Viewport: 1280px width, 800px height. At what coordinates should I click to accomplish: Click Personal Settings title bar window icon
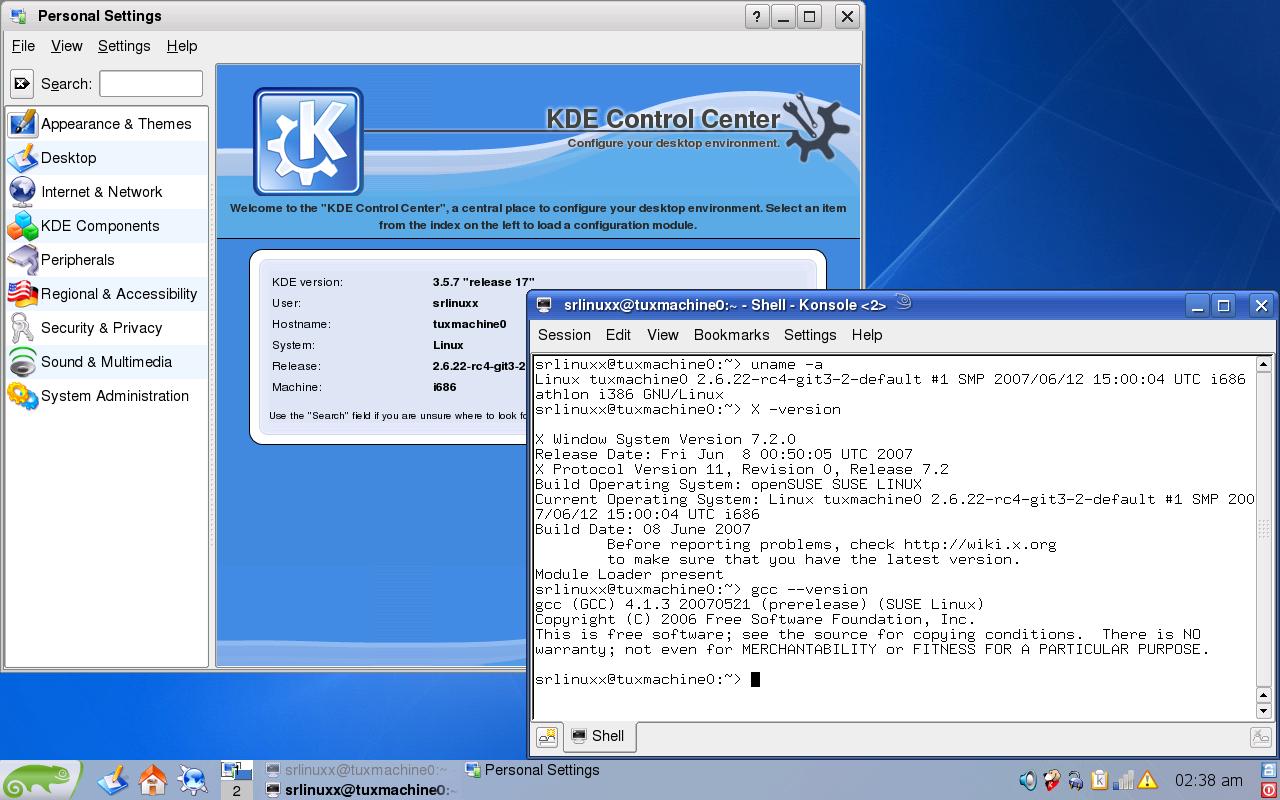(18, 16)
